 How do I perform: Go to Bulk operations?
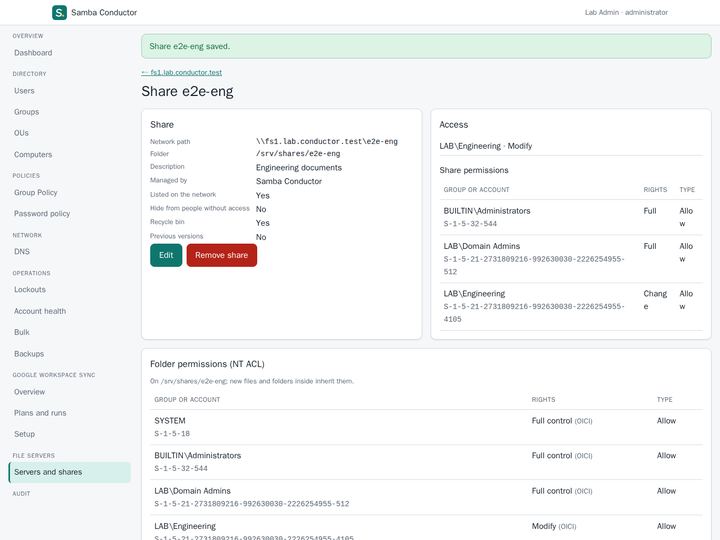tap(22, 332)
